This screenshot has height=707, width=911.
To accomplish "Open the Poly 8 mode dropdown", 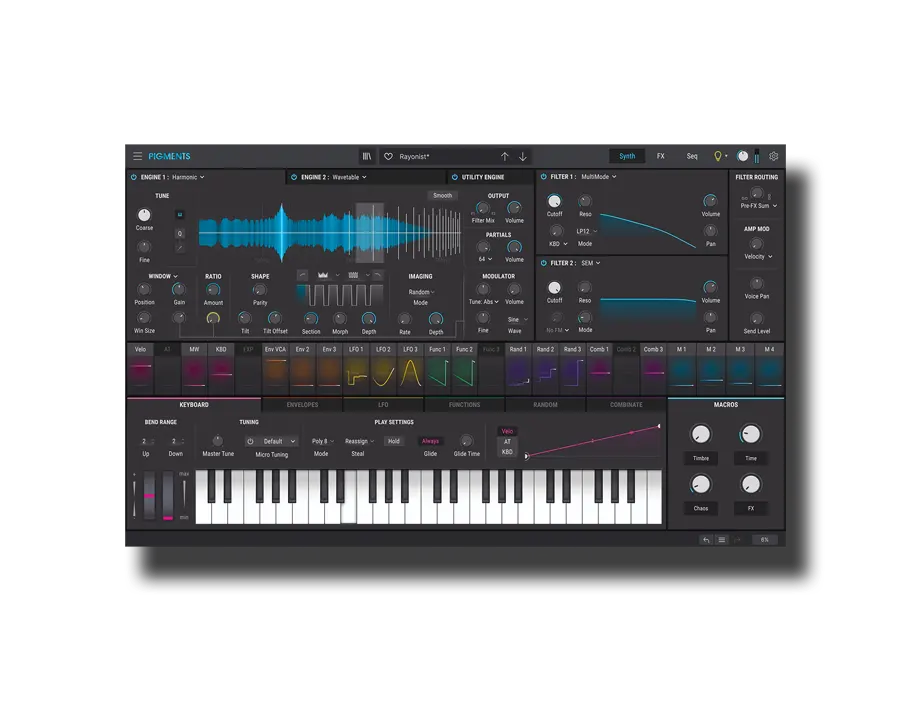I will tap(323, 442).
